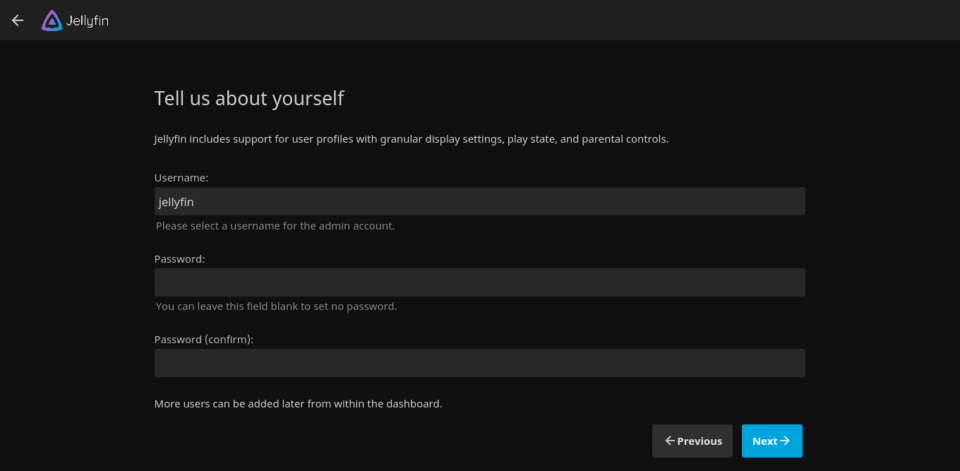Click 'More users can be added later' text
Screen dimensions: 960x471
point(298,404)
